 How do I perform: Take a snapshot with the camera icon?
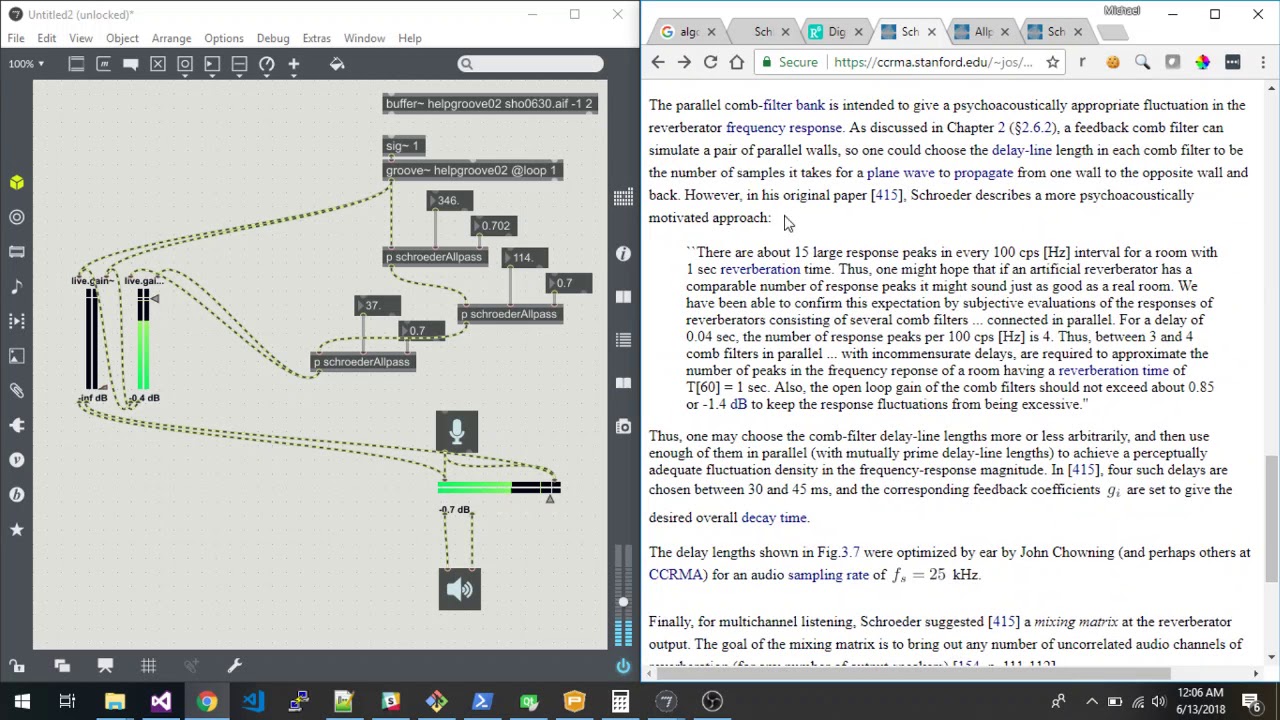click(623, 427)
